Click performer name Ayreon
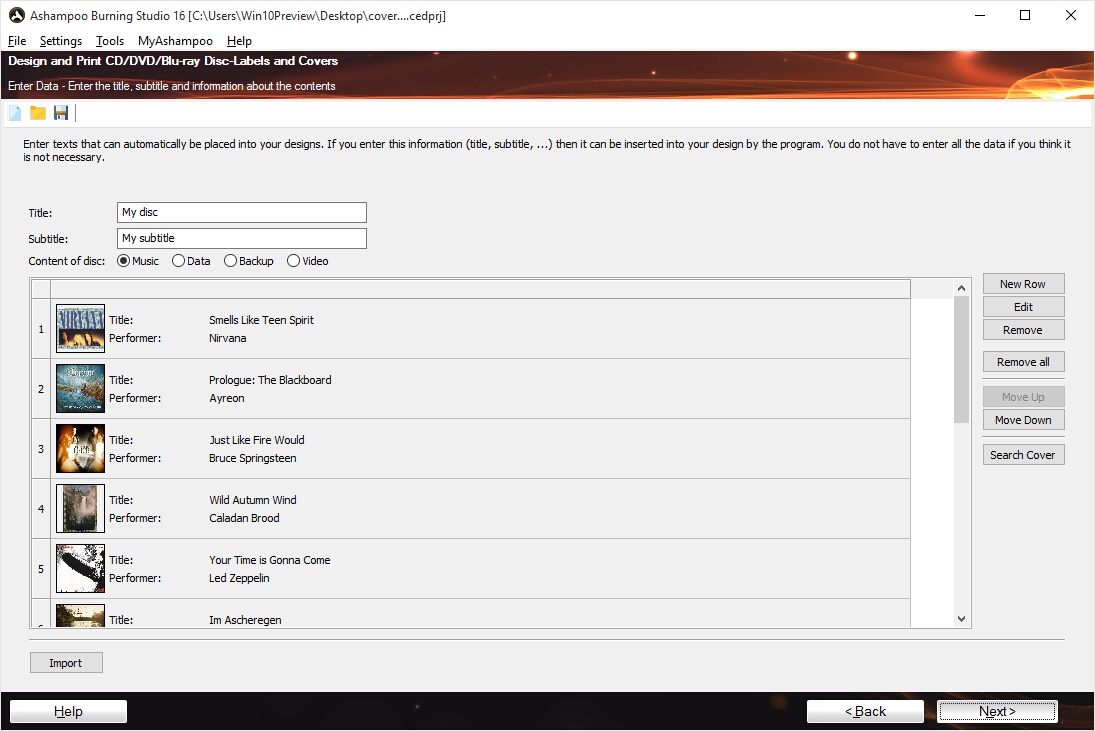 click(x=227, y=398)
